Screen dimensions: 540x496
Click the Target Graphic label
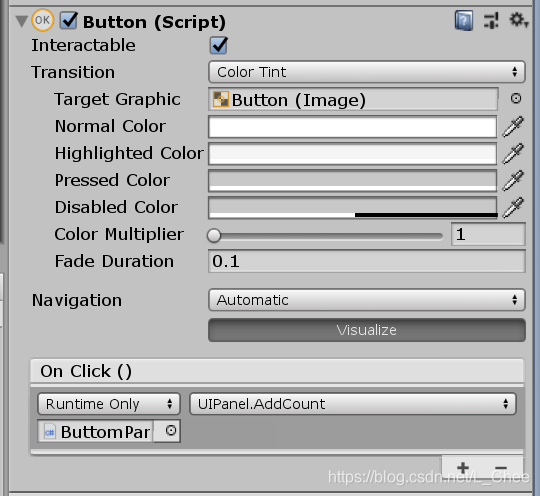117,100
